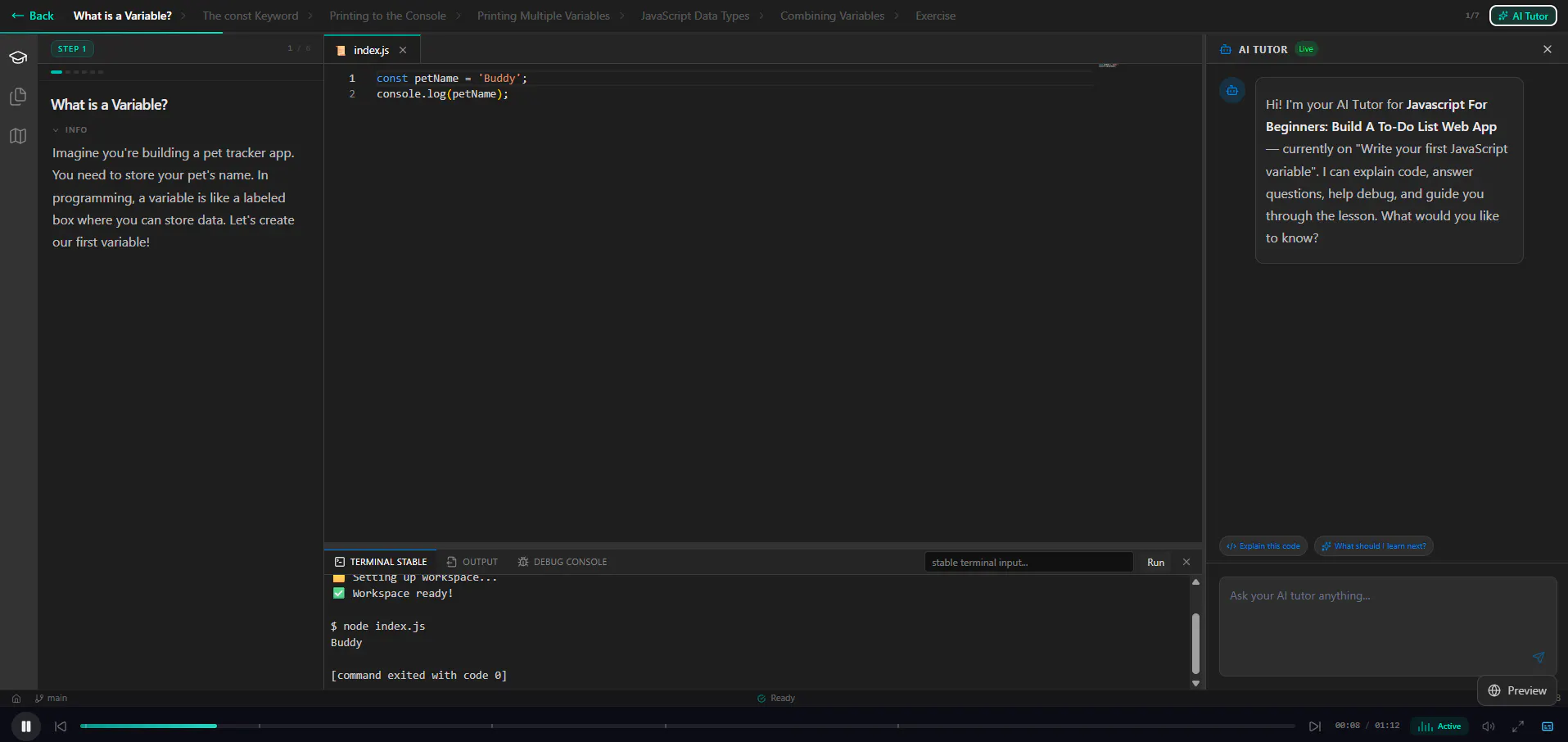Click the home icon in status bar

(16, 699)
